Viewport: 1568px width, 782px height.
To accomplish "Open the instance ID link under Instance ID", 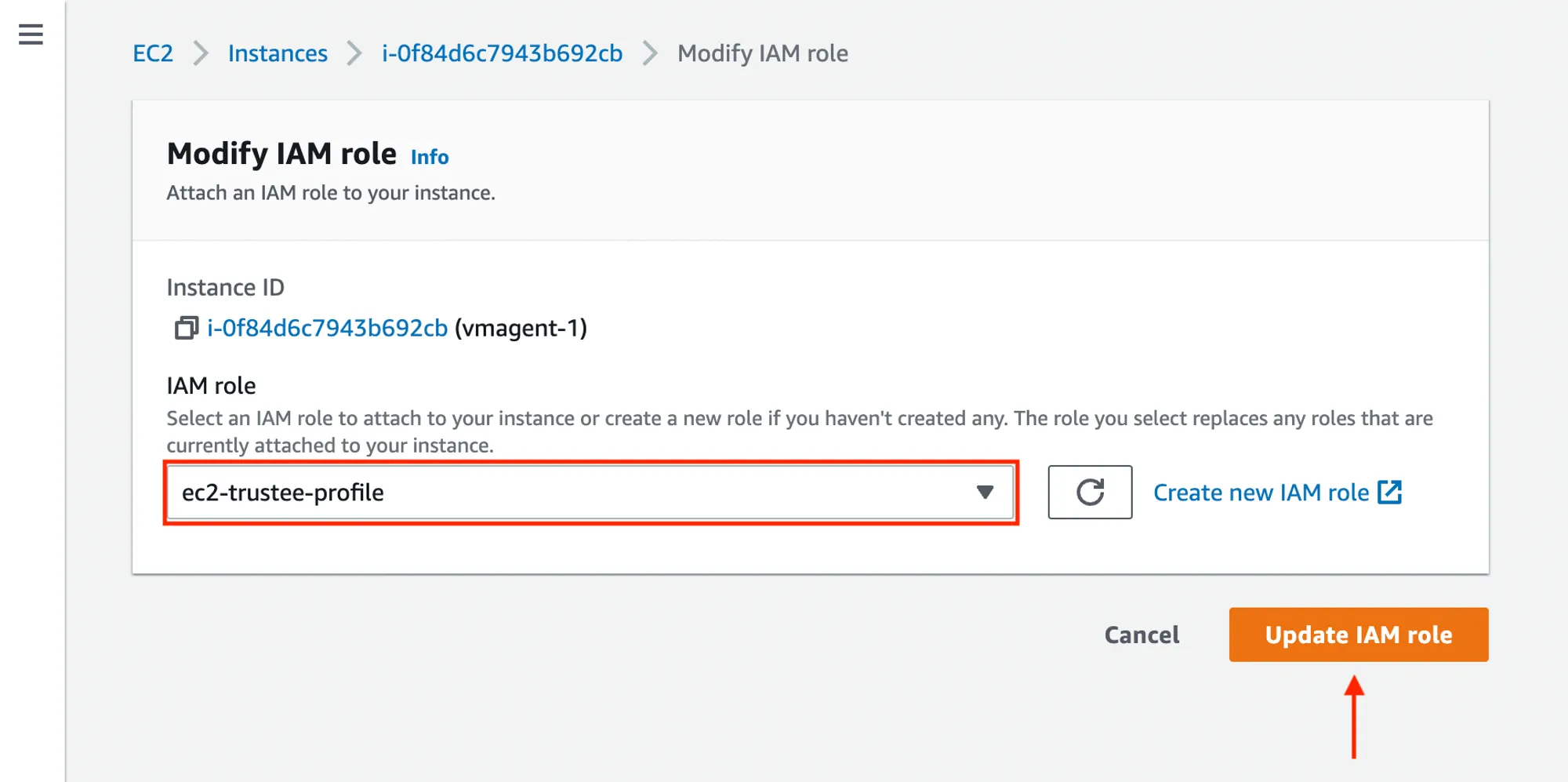I will (327, 328).
